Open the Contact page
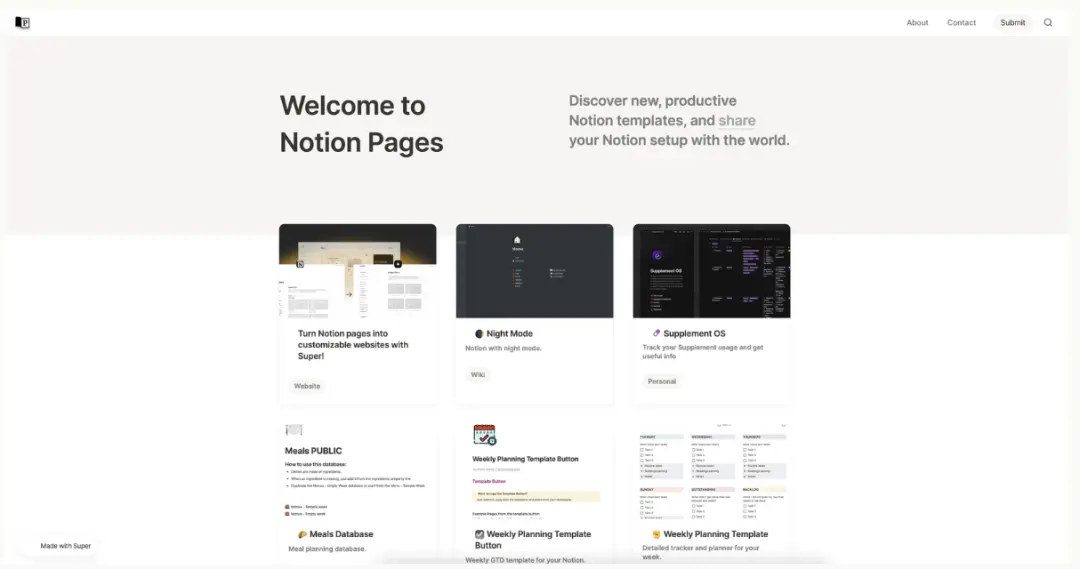Viewport: 1080px width, 569px height. tap(961, 23)
